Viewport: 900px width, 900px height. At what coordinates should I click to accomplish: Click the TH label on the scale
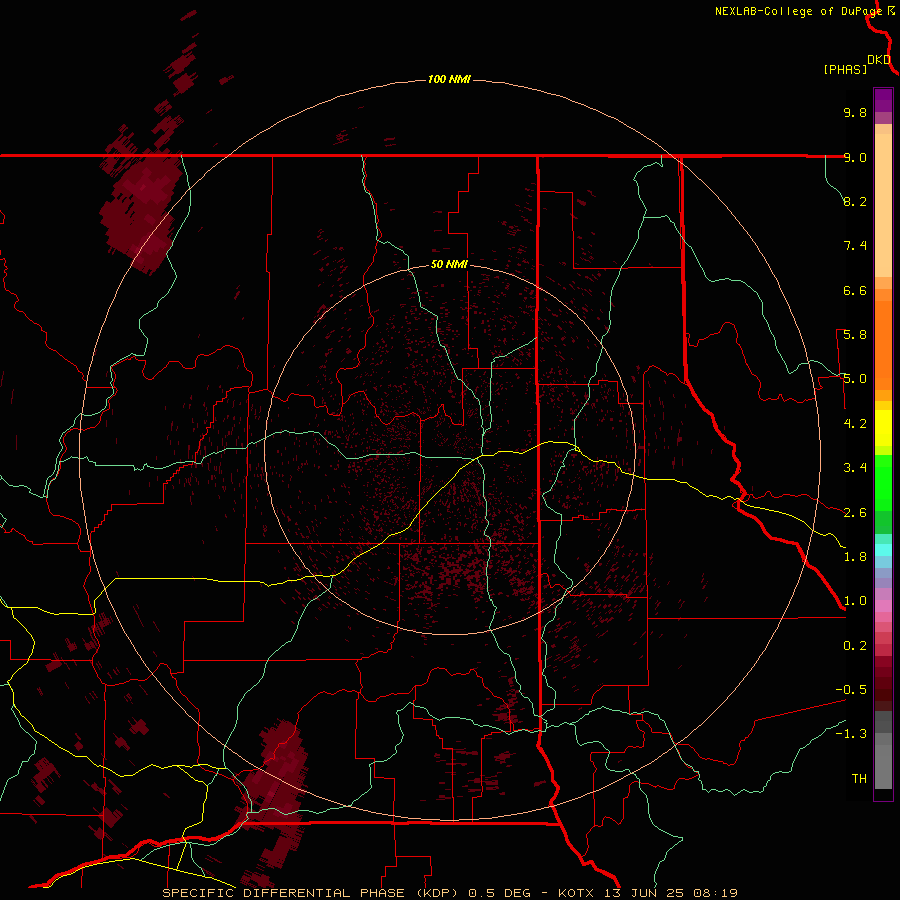tap(859, 779)
